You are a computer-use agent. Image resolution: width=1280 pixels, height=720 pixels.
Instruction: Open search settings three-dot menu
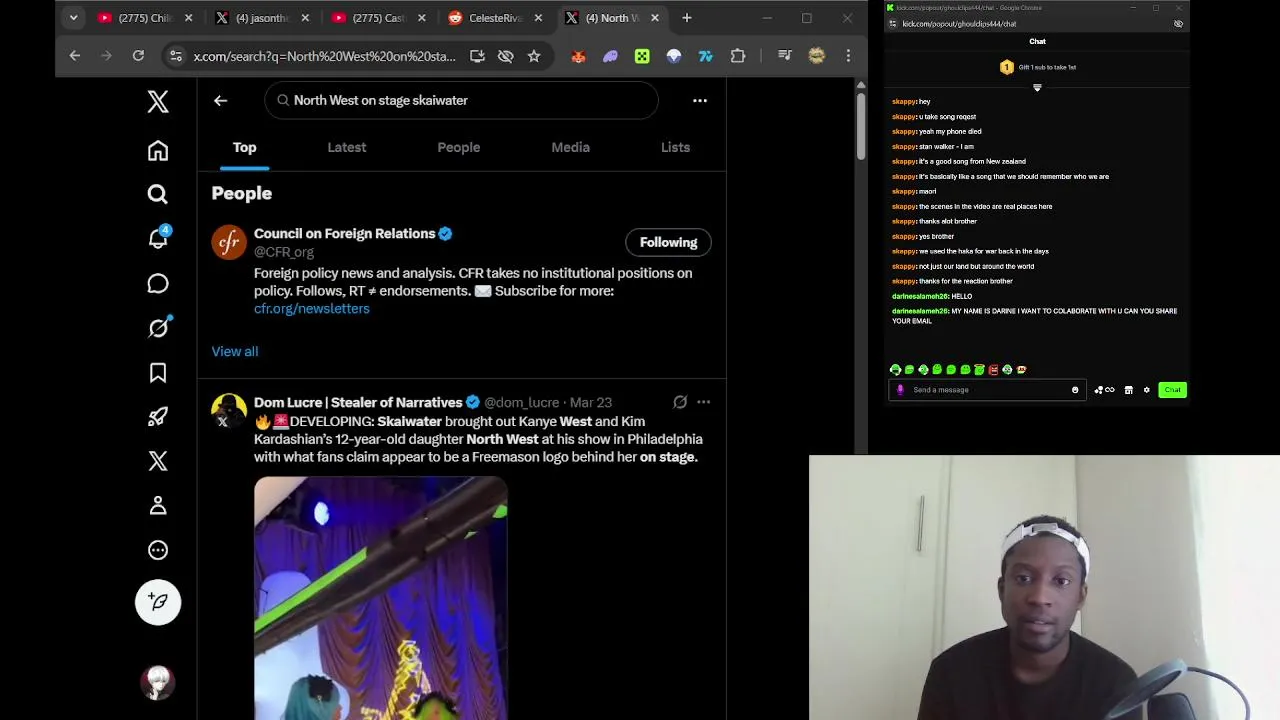tap(700, 100)
